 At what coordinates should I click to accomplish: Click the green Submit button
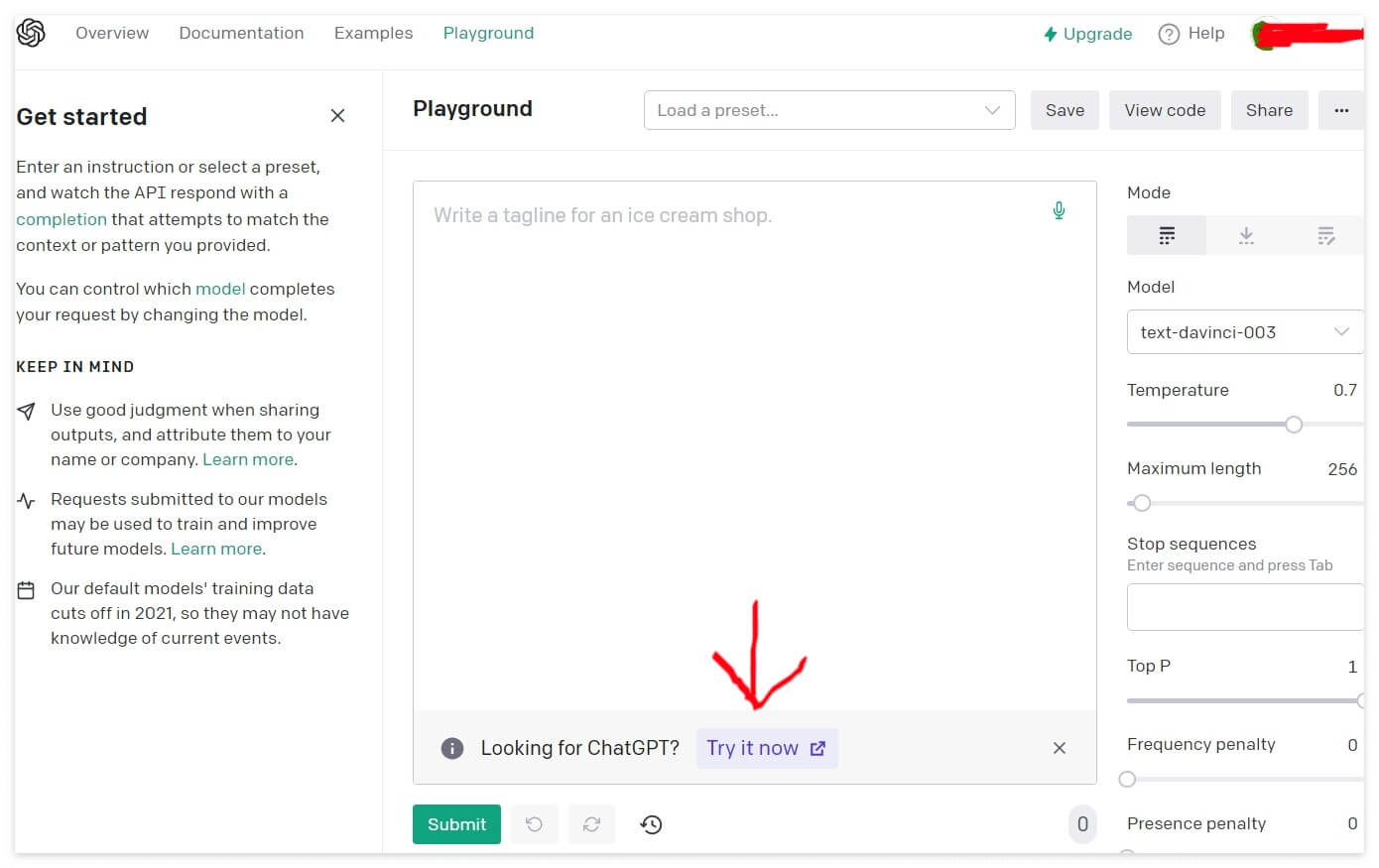(x=456, y=824)
